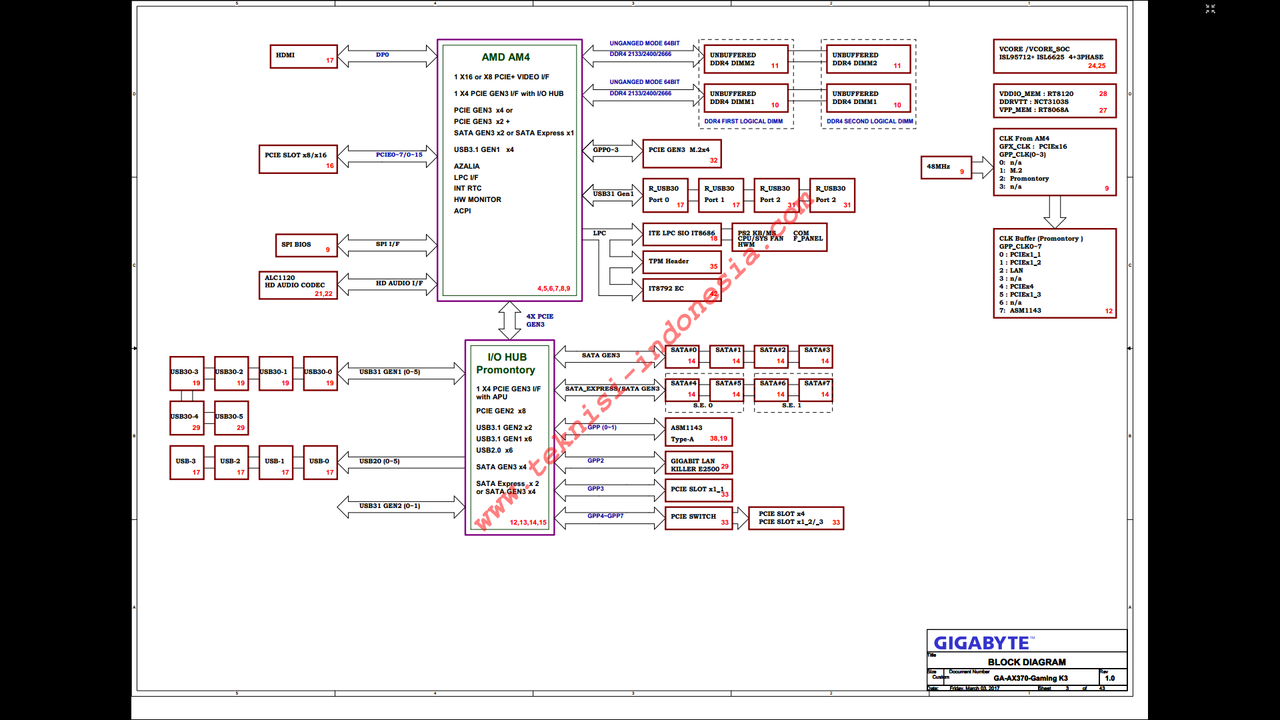Image resolution: width=1280 pixels, height=720 pixels.
Task: Click the PCIE SLOT x1_1 block
Action: pos(699,490)
